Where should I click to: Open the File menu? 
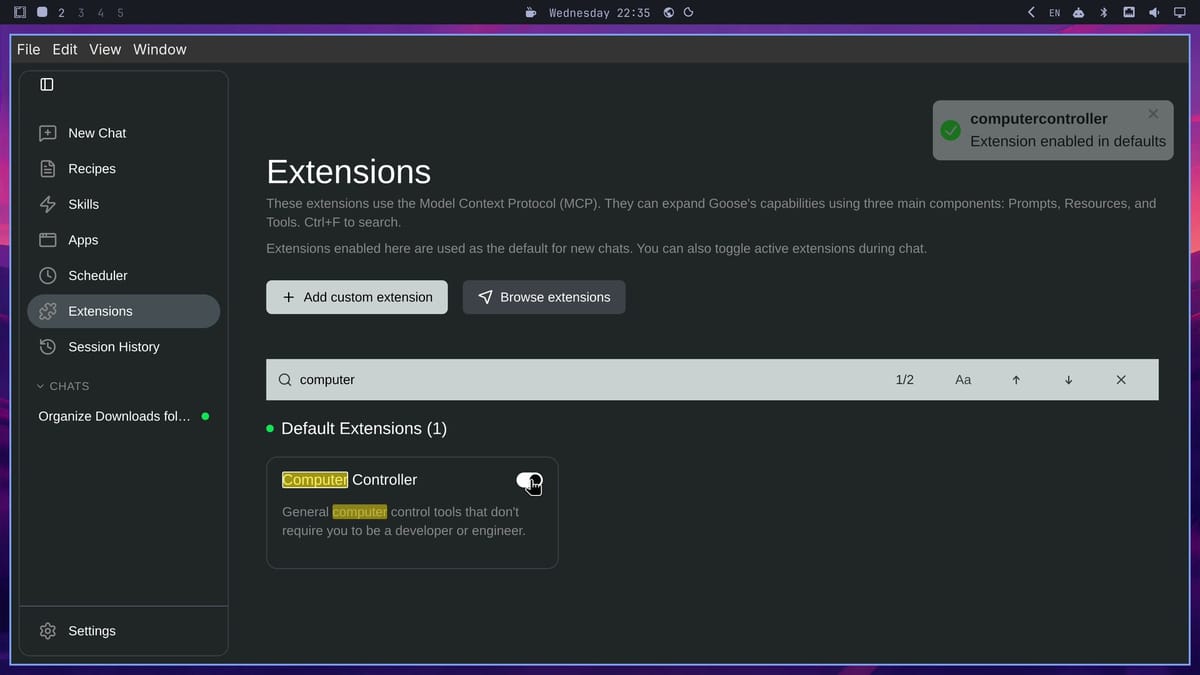pyautogui.click(x=29, y=49)
